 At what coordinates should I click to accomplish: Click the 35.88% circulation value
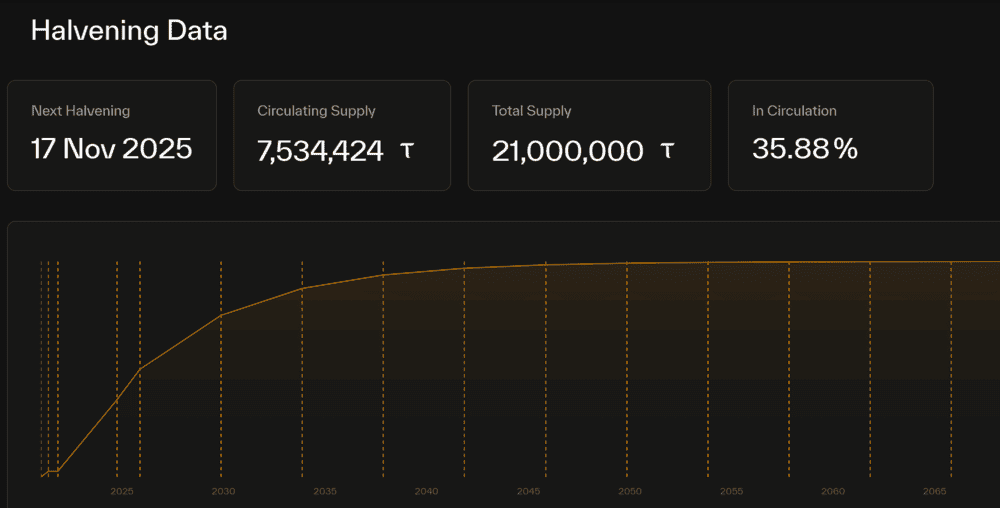coord(805,149)
